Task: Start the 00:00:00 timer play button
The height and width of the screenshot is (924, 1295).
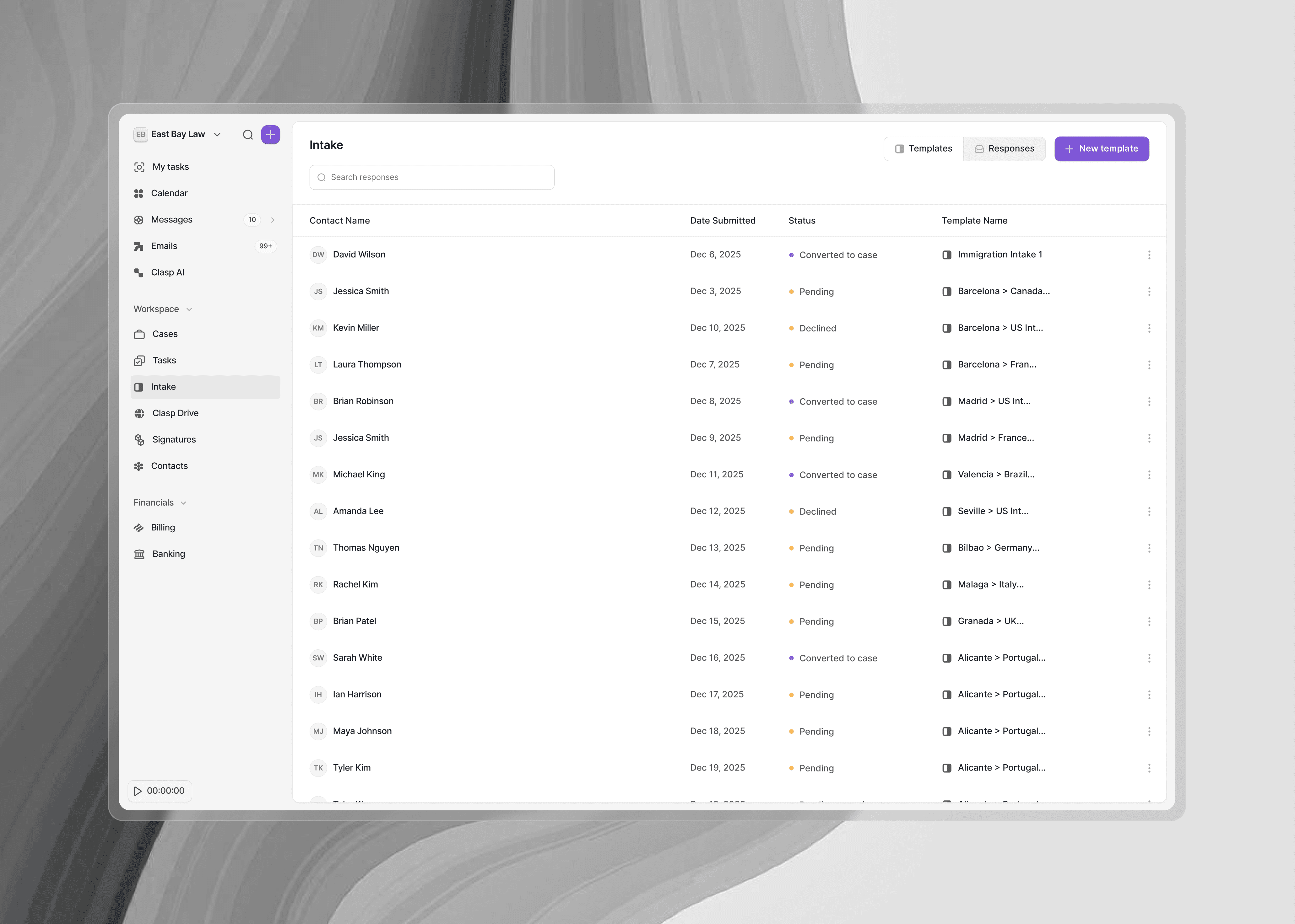Action: (x=138, y=791)
